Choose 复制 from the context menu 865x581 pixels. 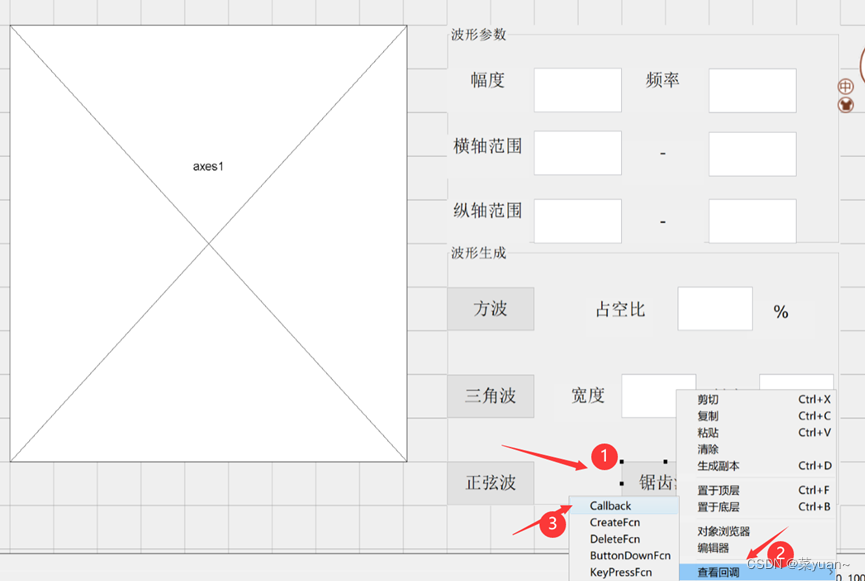(708, 415)
